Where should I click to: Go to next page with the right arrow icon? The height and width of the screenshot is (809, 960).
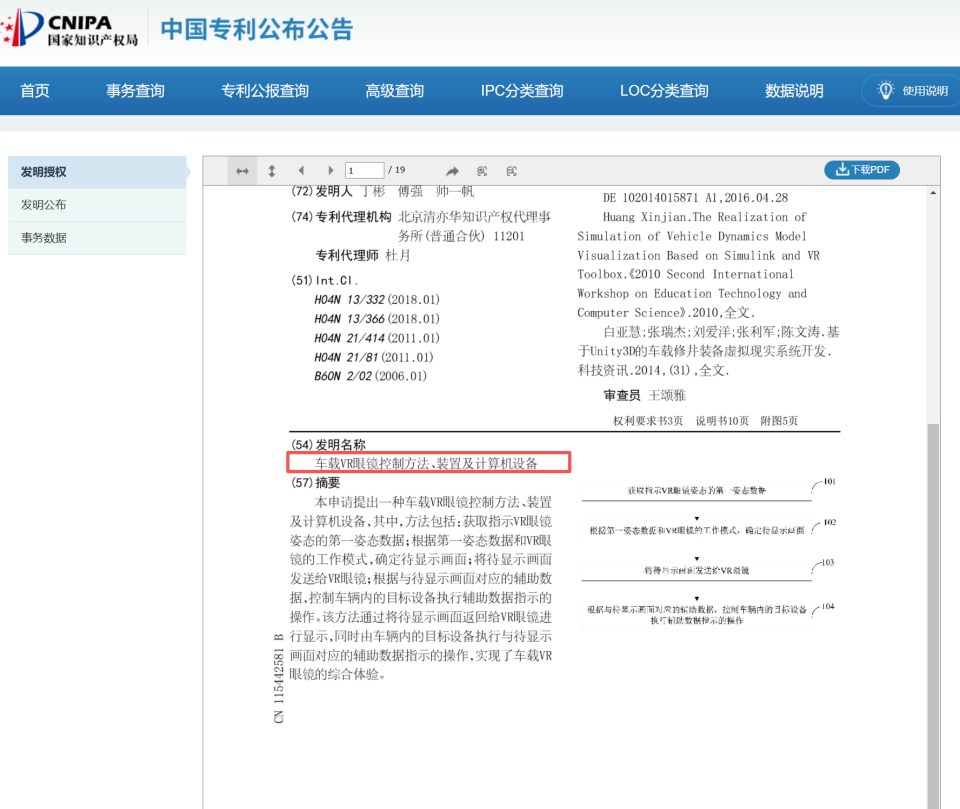tap(331, 170)
